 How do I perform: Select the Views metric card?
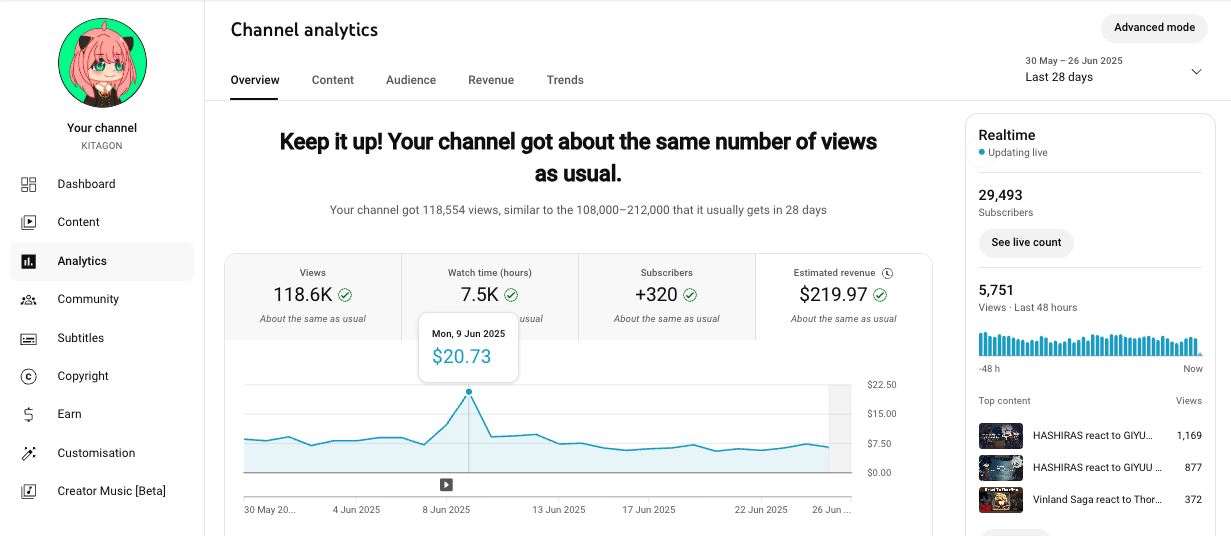[x=313, y=296]
